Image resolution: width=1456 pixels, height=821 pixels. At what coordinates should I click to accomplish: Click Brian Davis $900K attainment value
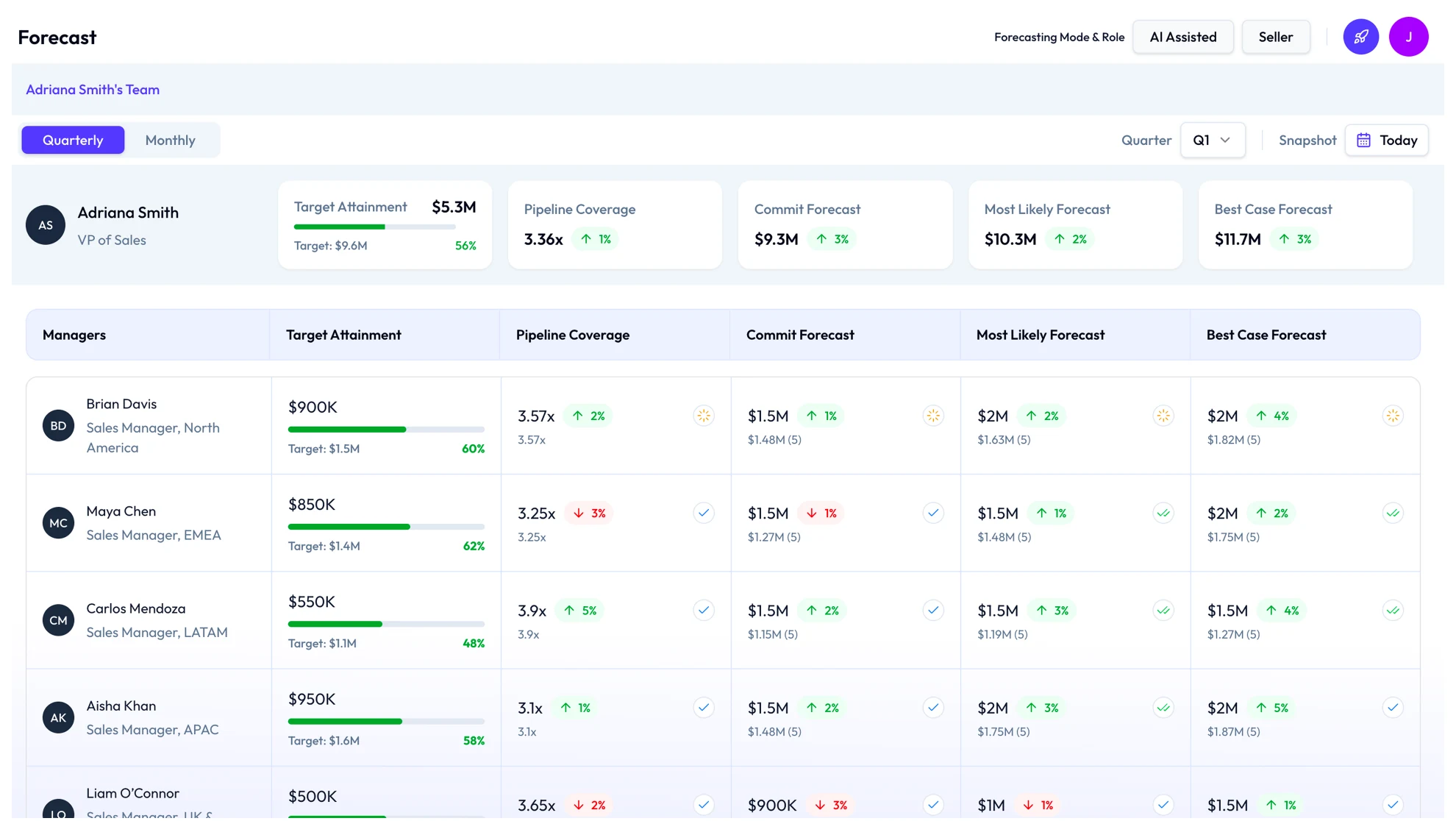[x=313, y=407]
